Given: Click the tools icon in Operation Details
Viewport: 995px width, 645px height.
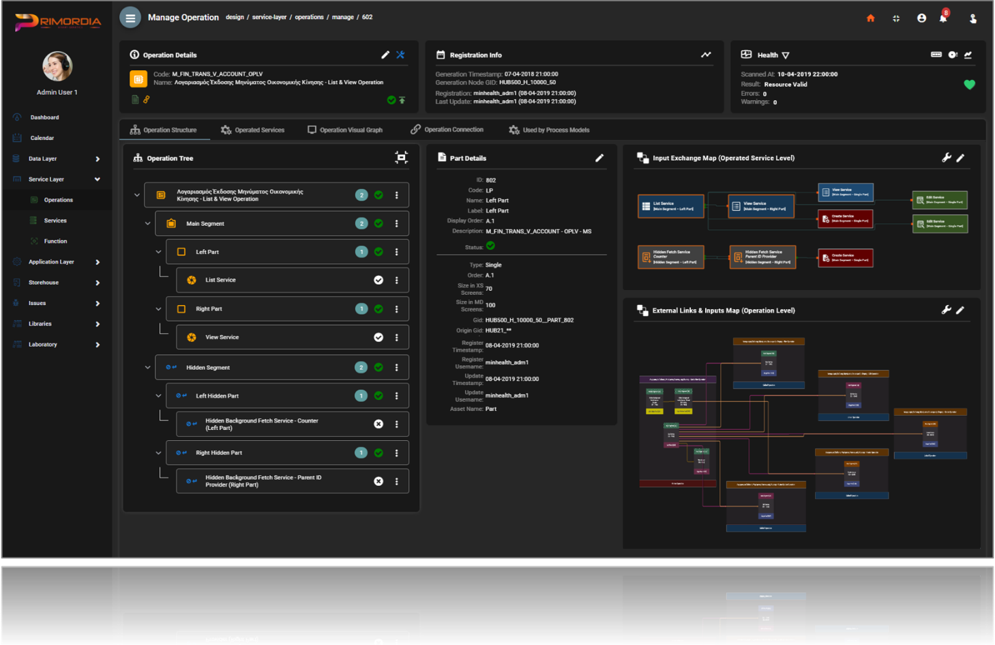Looking at the screenshot, I should click(401, 55).
